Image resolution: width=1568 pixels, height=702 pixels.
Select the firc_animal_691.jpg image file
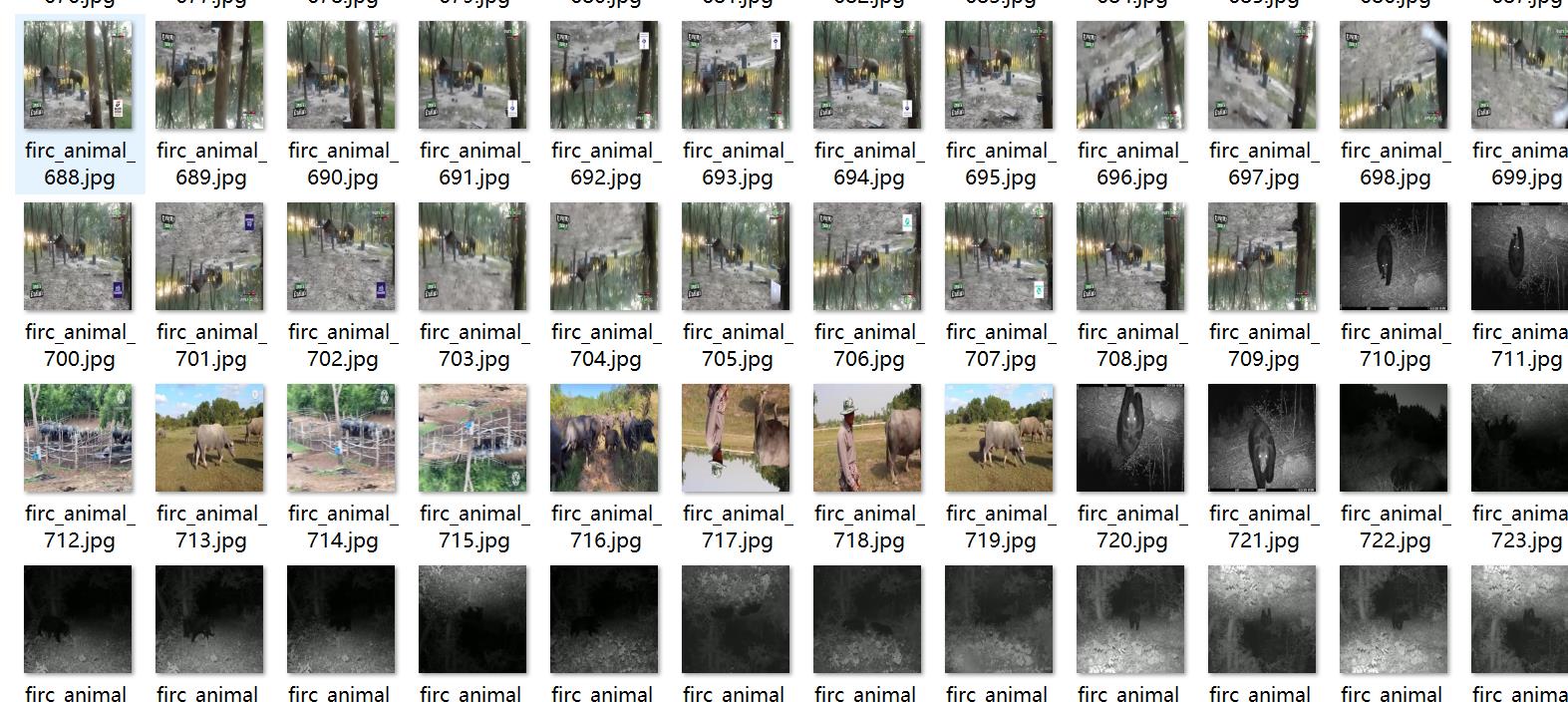click(x=472, y=75)
